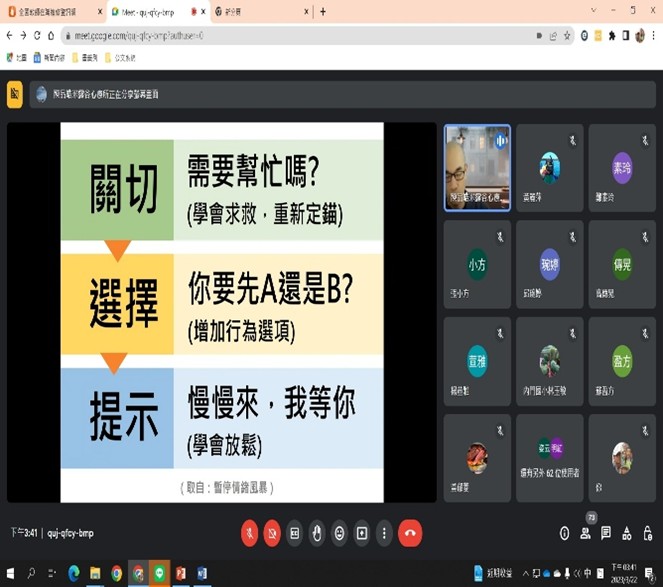Select the 傳晃 participant tile
Image resolution: width=663 pixels, height=587 pixels.
(622, 264)
